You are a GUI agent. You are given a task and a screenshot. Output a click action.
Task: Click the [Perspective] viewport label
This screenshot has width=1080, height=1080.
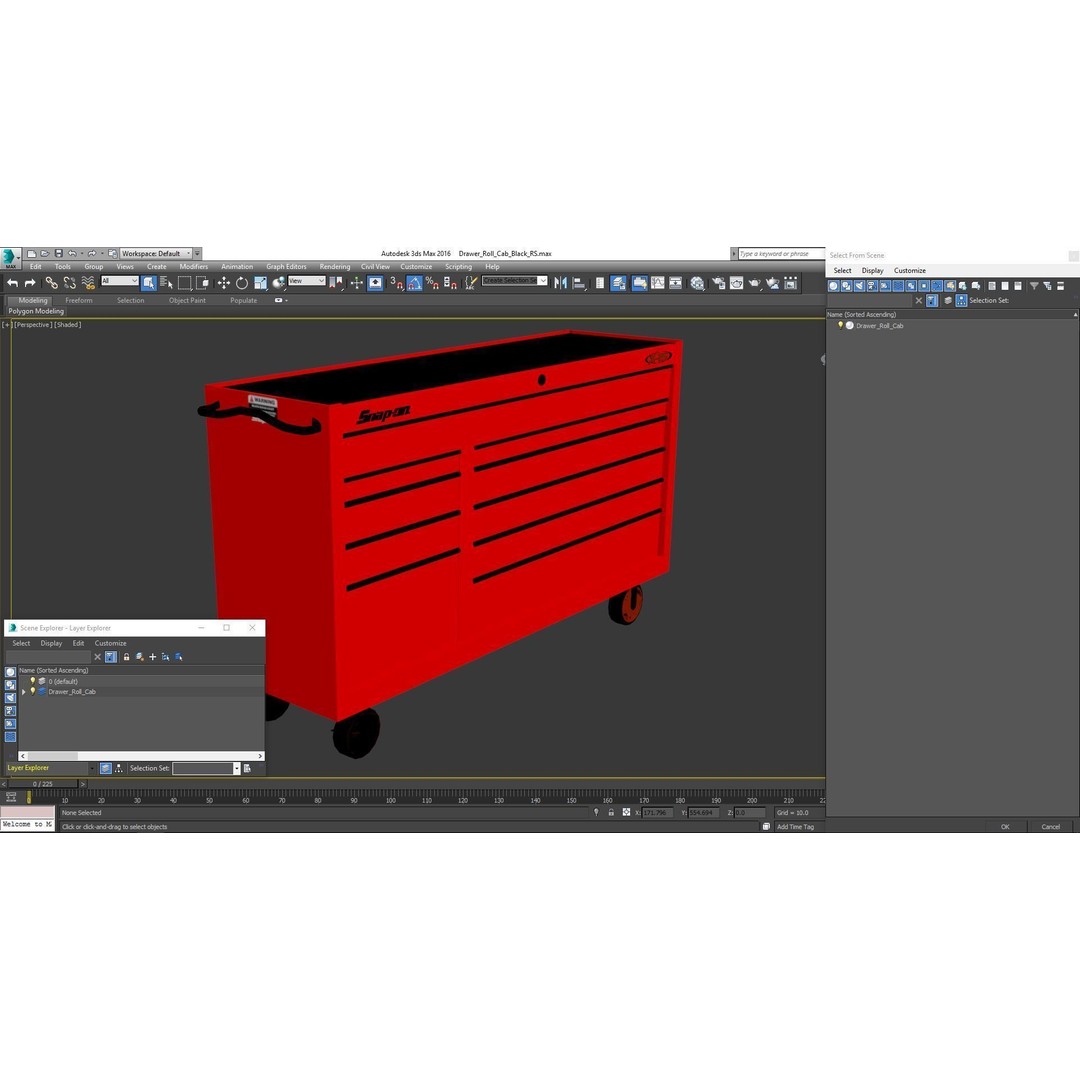[32, 324]
